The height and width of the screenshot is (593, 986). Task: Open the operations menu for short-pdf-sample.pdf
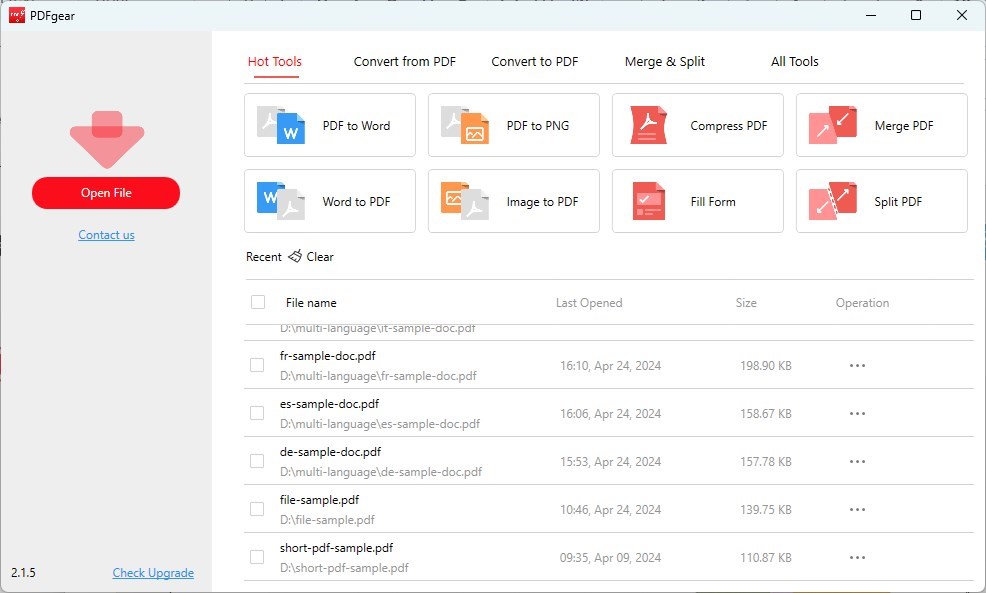pyautogui.click(x=857, y=557)
